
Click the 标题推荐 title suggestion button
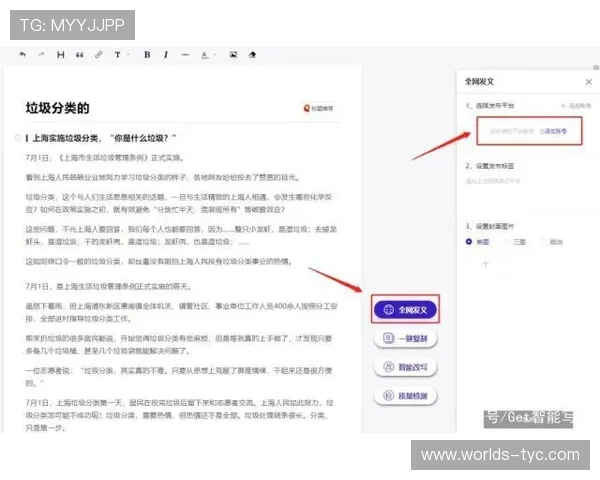pos(318,108)
